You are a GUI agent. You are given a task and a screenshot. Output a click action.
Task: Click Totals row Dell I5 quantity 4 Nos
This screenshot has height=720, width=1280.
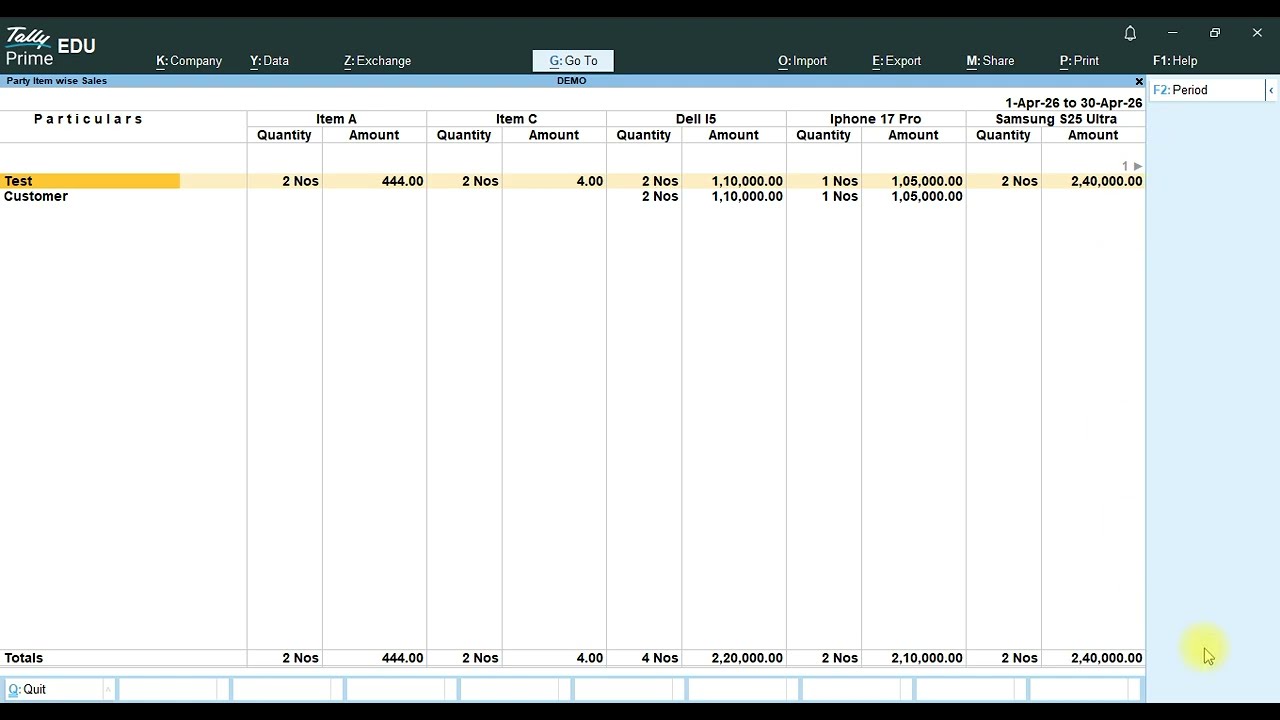[660, 658]
